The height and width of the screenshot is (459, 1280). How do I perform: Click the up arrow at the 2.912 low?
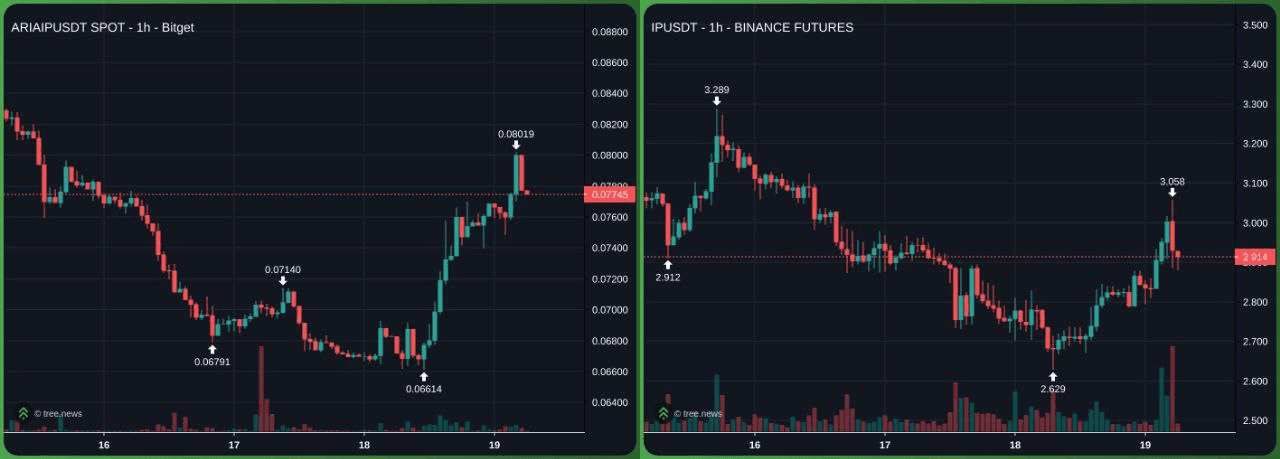click(x=668, y=265)
